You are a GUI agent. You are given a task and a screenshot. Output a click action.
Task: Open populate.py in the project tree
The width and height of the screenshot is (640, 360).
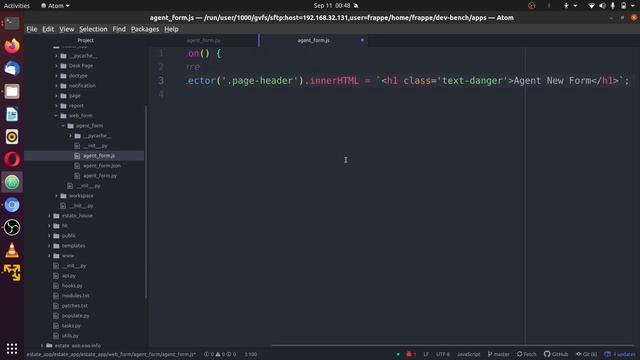pyautogui.click(x=76, y=316)
